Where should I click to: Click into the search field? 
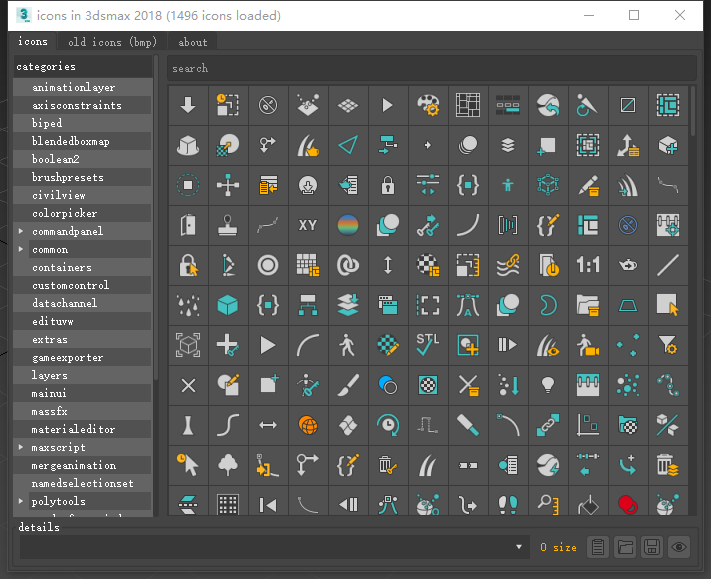click(430, 68)
